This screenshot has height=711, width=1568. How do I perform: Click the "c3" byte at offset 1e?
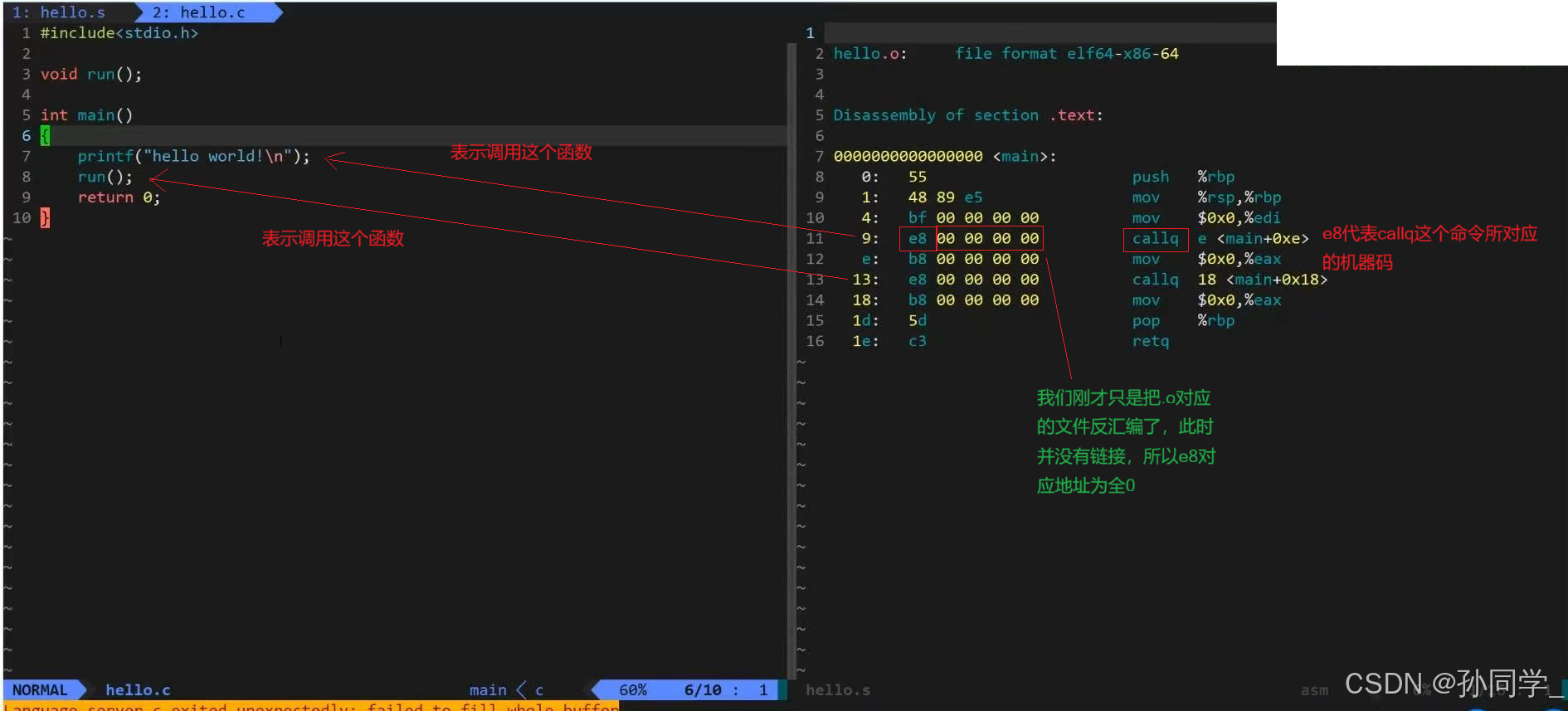917,341
